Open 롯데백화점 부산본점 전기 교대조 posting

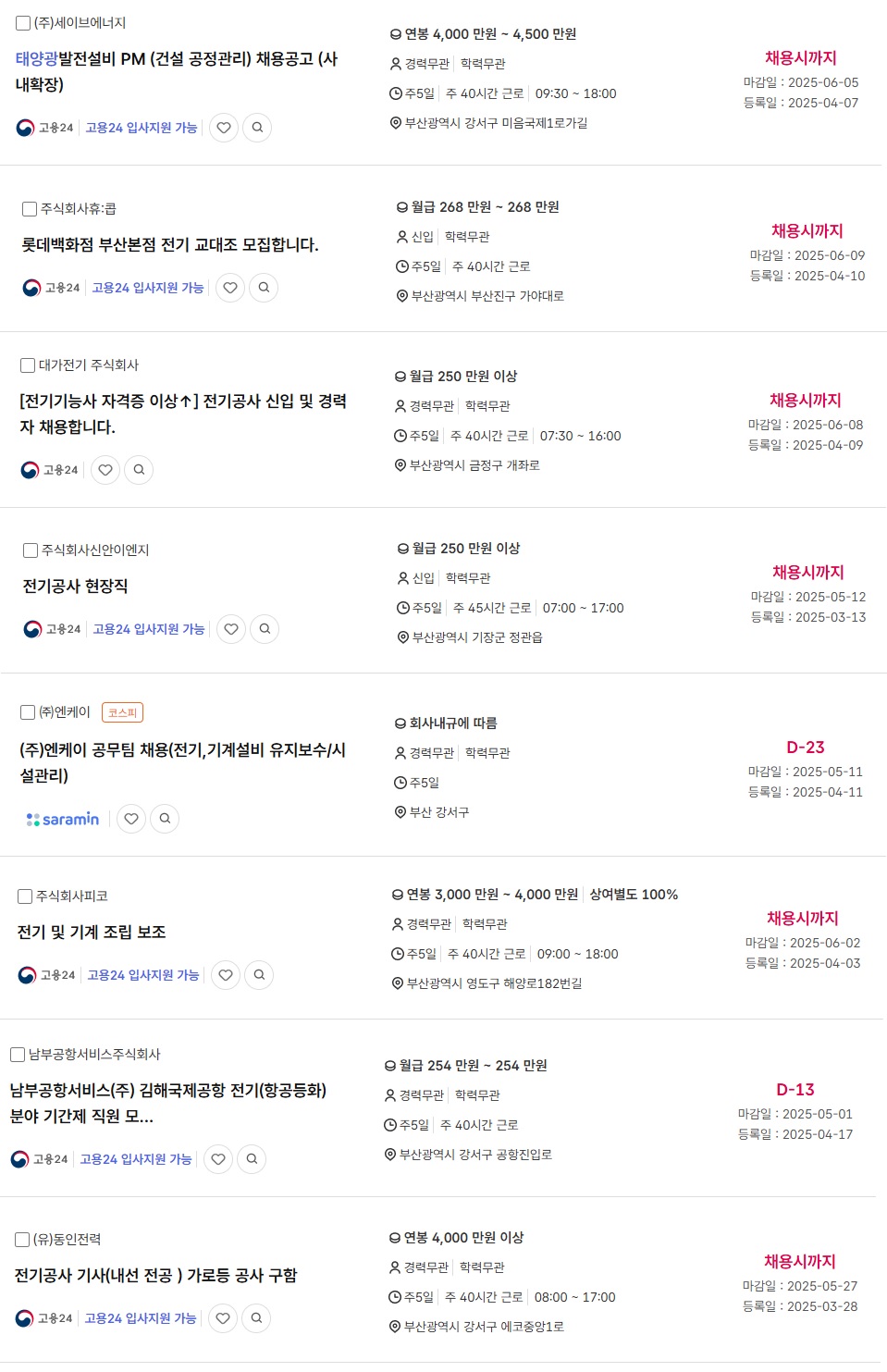170,245
